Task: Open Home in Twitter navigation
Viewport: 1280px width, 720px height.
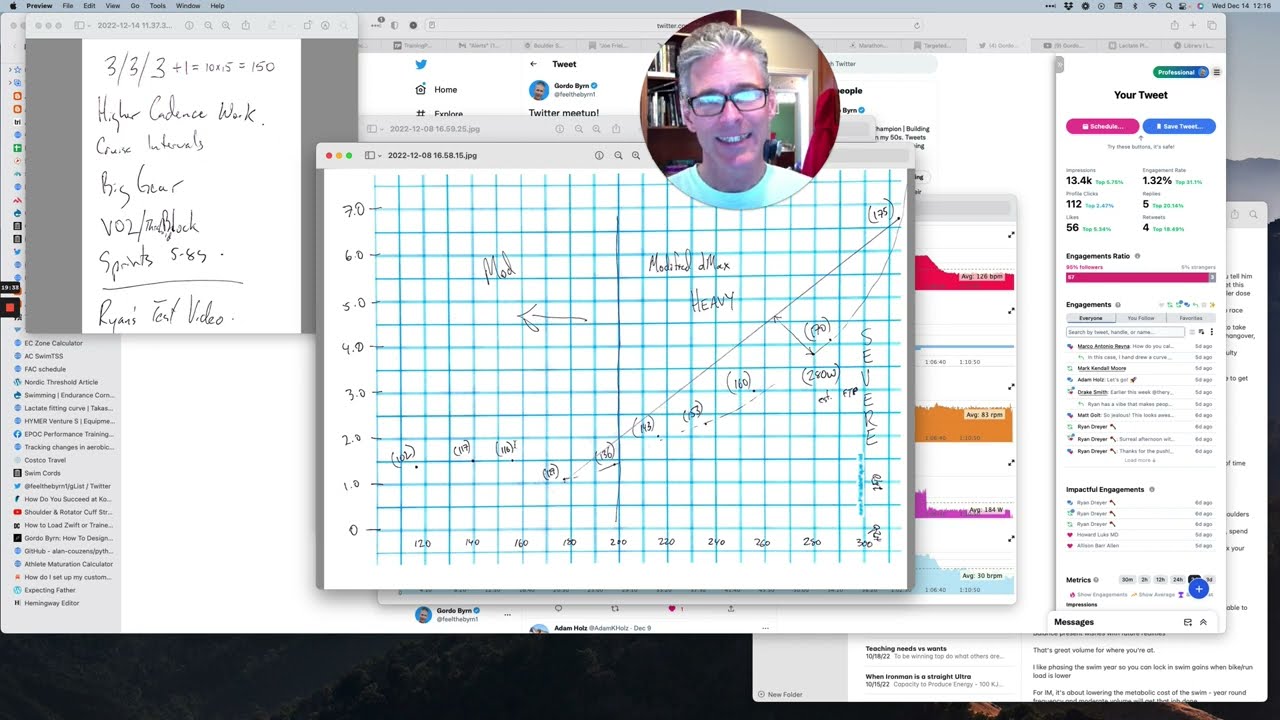Action: click(437, 89)
